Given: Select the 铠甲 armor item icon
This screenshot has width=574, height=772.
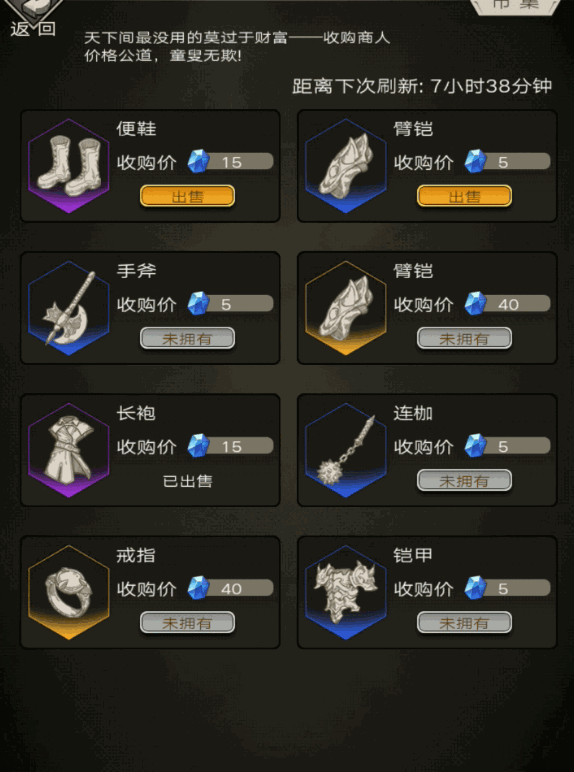Looking at the screenshot, I should (x=346, y=593).
